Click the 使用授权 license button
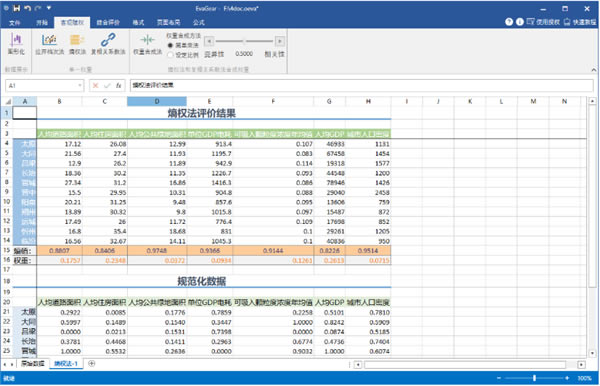600x386 pixels. coord(543,22)
